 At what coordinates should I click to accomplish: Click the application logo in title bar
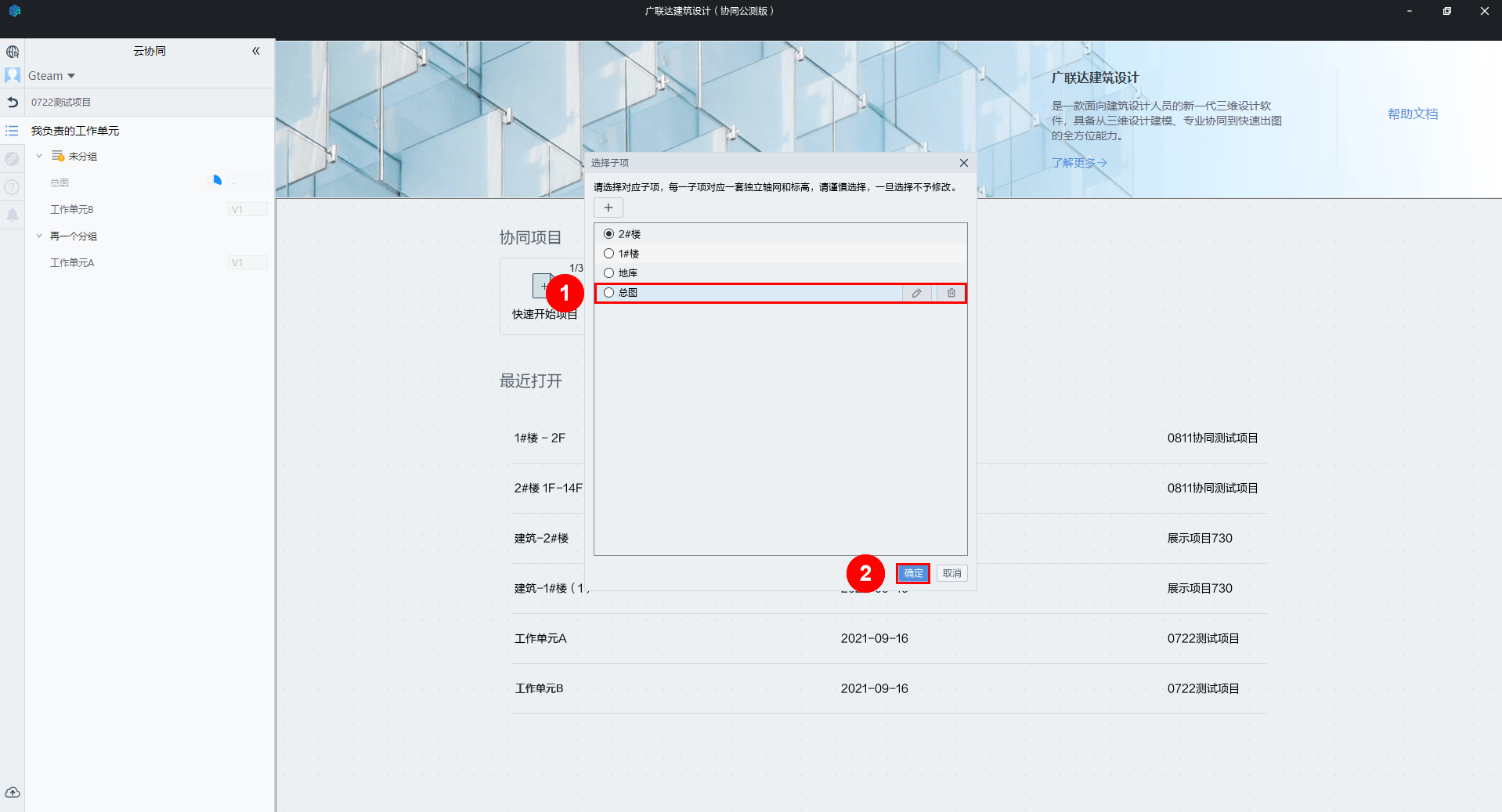point(14,11)
